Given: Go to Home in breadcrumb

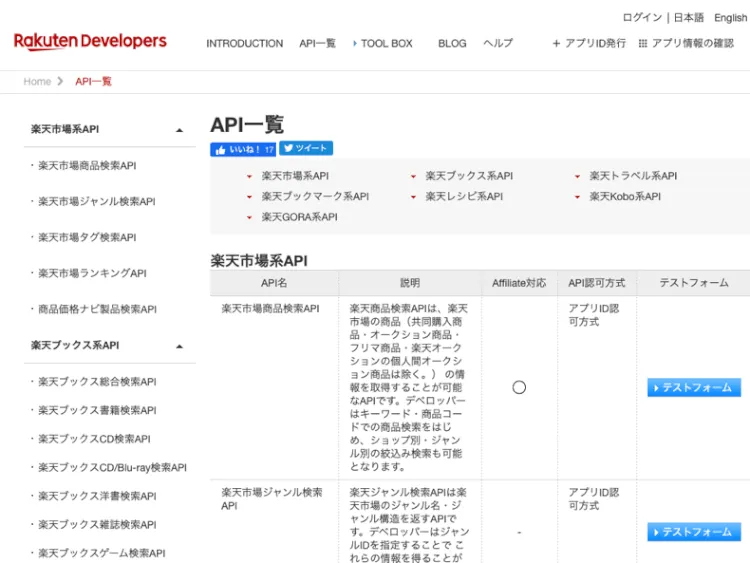Looking at the screenshot, I should coord(37,81).
